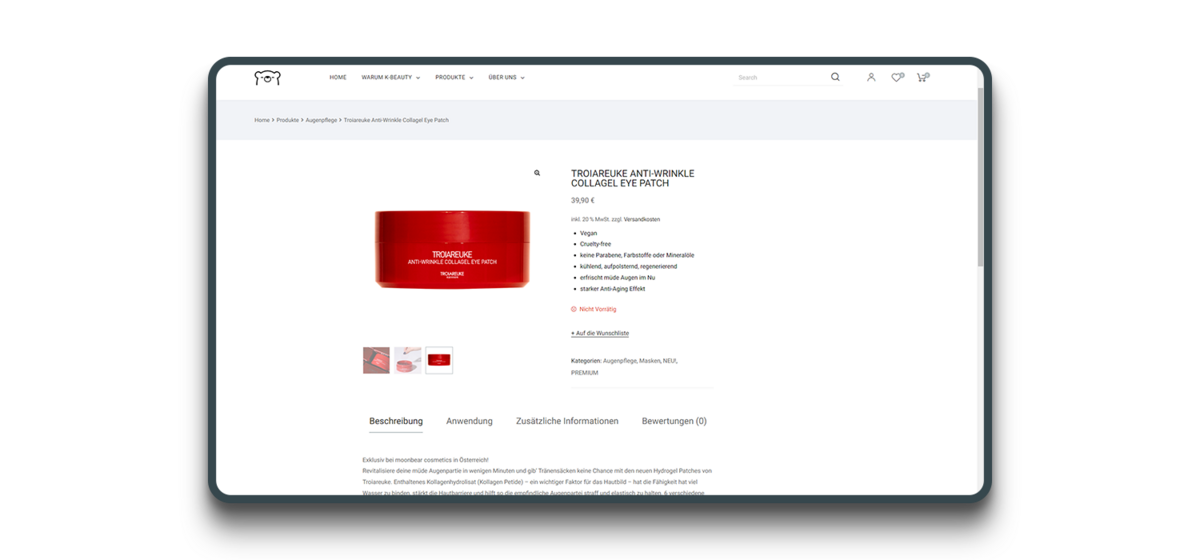Focus the Search input field
The height and width of the screenshot is (560, 1200).
point(782,77)
